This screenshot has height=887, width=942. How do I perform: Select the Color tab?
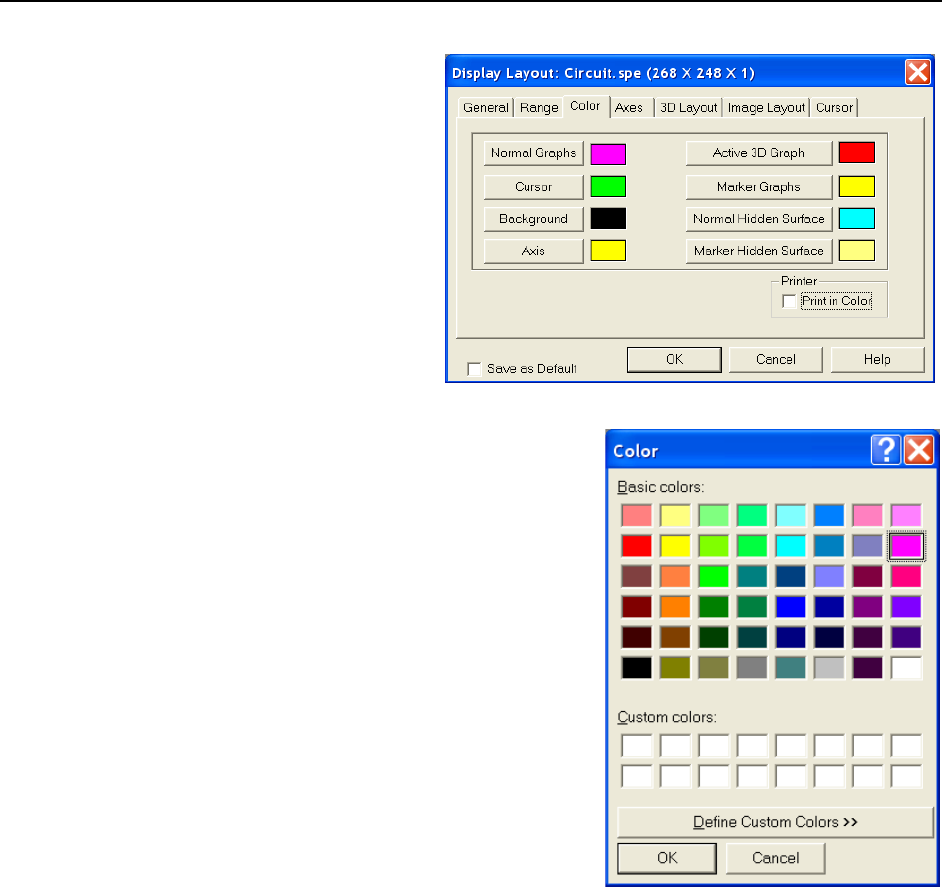tap(585, 106)
